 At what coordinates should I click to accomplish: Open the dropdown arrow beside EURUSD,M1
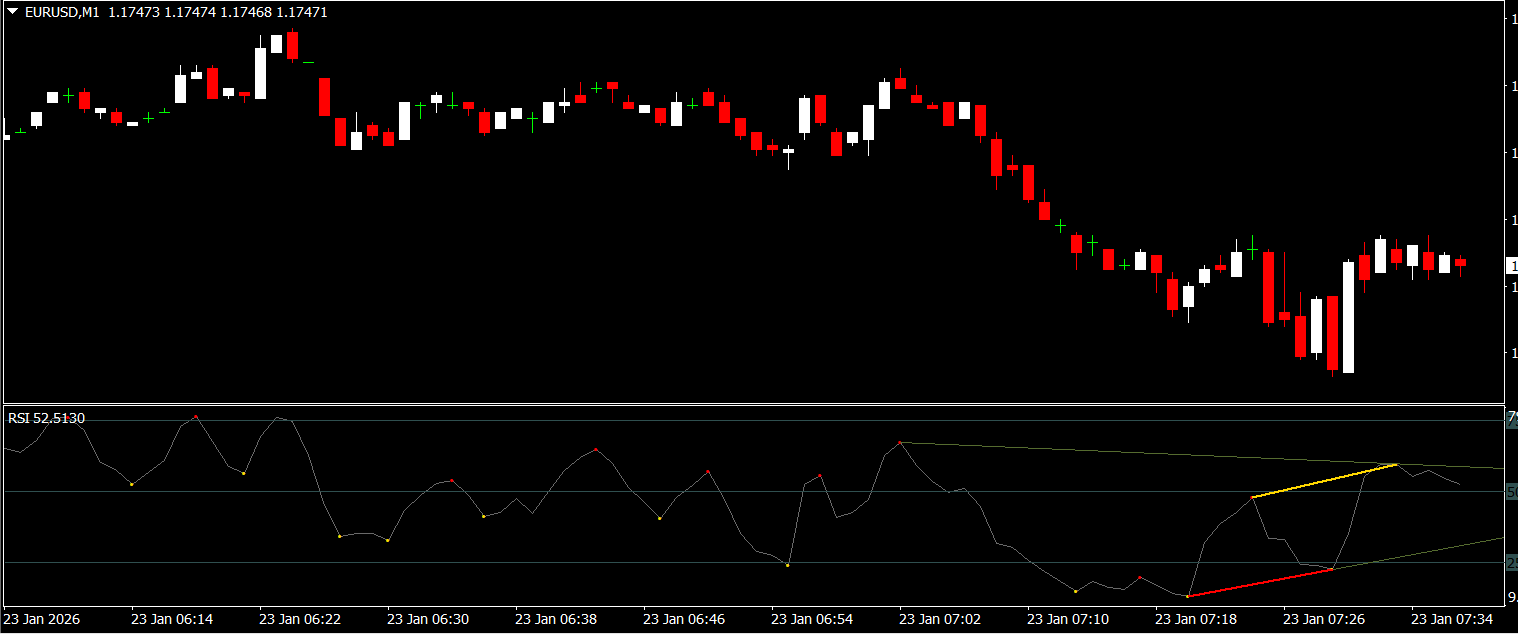(12, 13)
